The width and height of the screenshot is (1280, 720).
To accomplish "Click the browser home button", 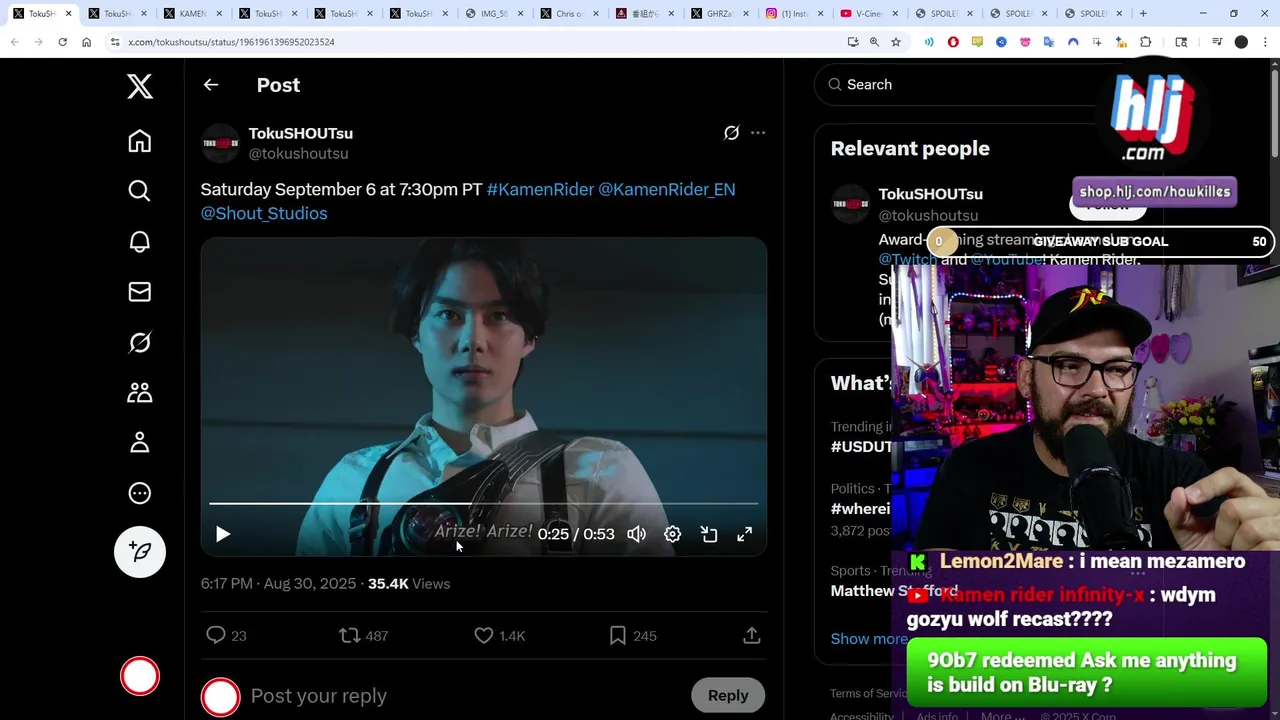I will [86, 42].
